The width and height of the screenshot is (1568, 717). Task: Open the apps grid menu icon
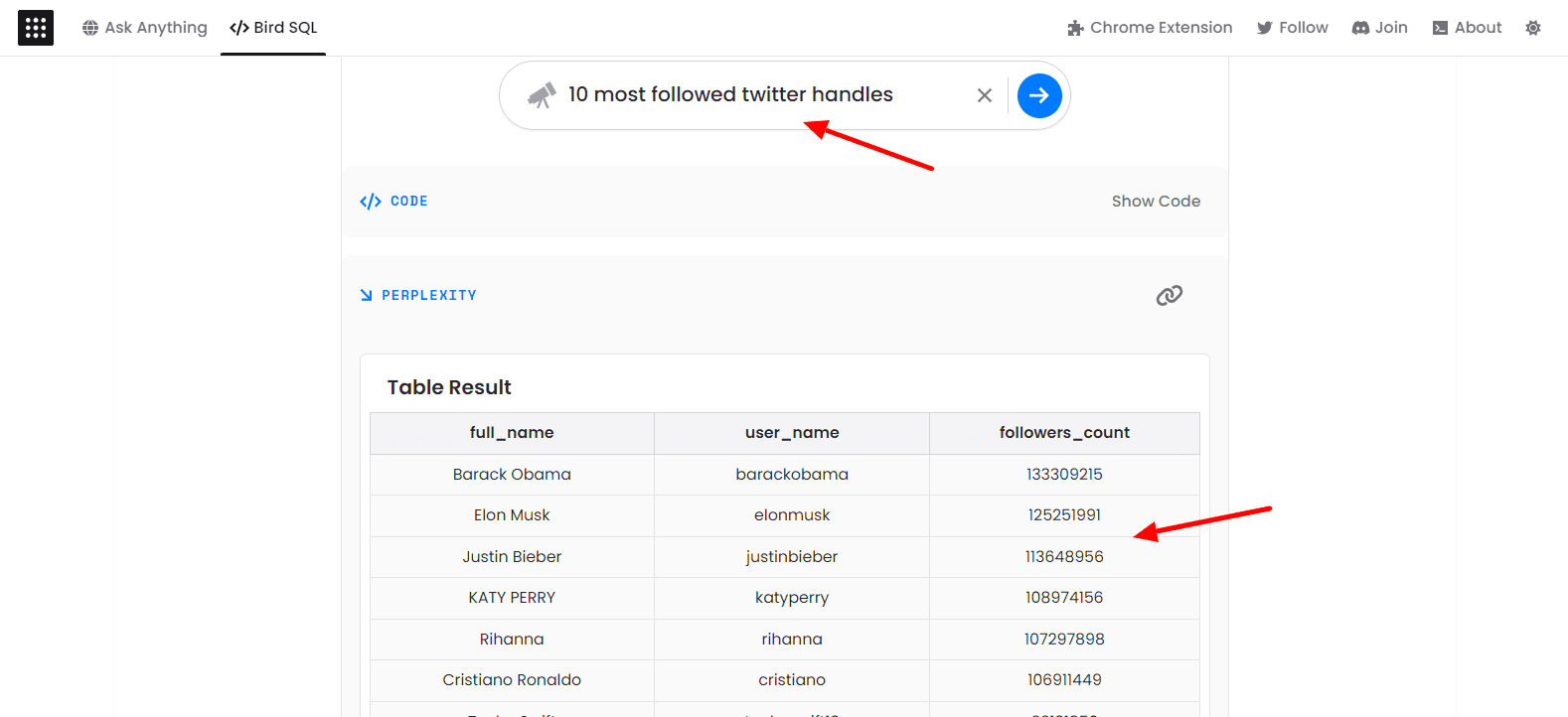point(36,28)
